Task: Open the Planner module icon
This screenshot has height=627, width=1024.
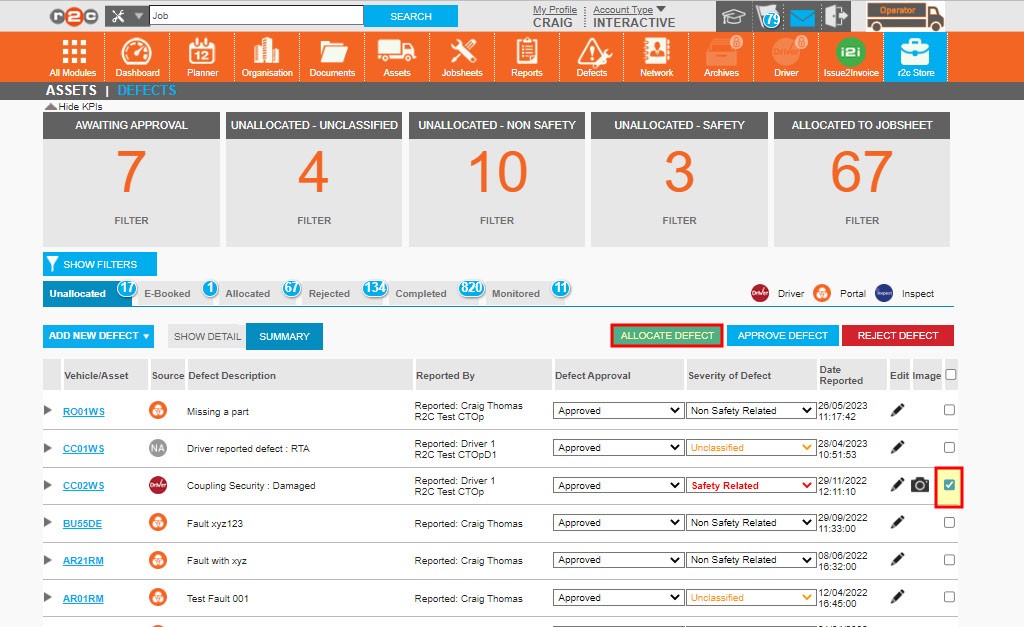Action: (202, 56)
